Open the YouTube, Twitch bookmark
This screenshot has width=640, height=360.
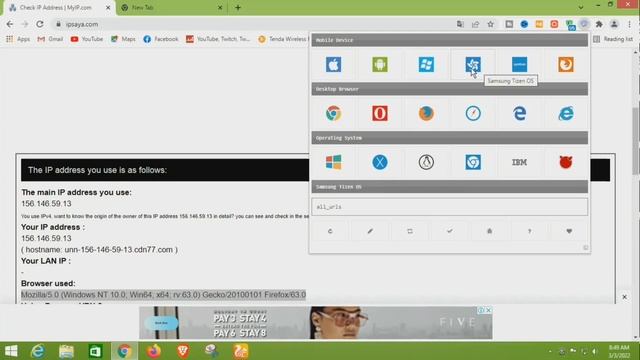[218, 39]
